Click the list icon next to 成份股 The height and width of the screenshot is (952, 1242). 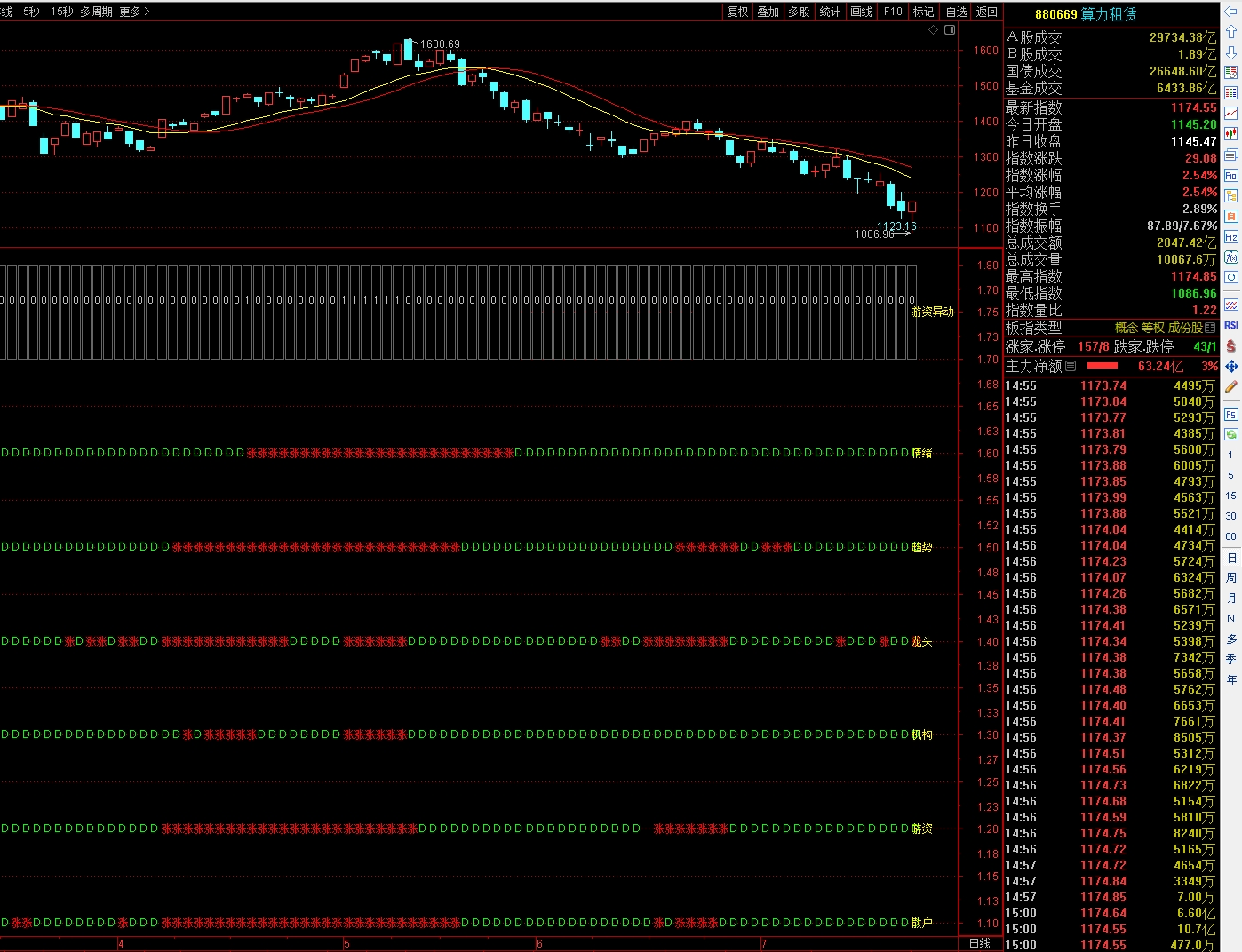pyautogui.click(x=1211, y=328)
